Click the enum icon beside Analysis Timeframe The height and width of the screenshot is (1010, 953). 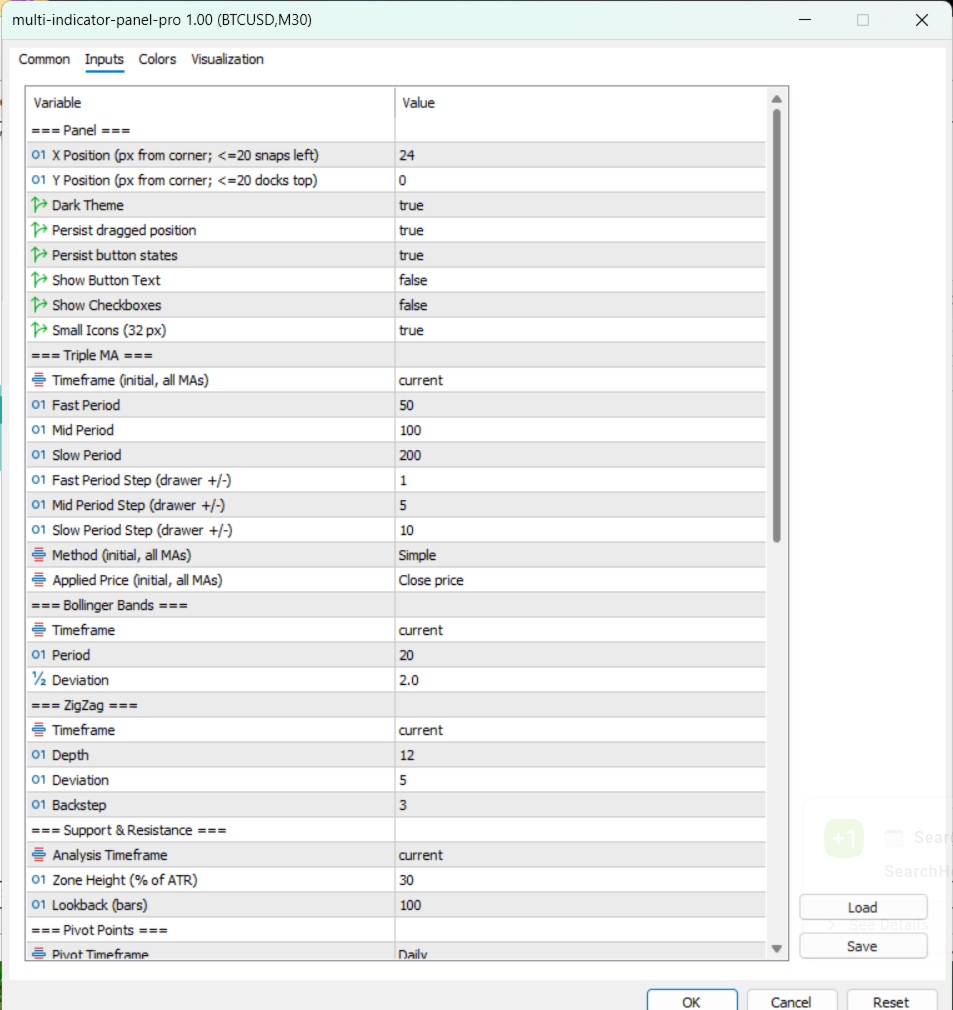pos(39,855)
